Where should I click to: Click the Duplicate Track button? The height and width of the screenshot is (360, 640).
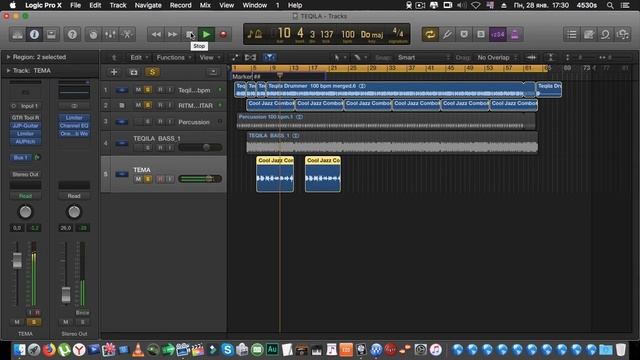pos(133,72)
